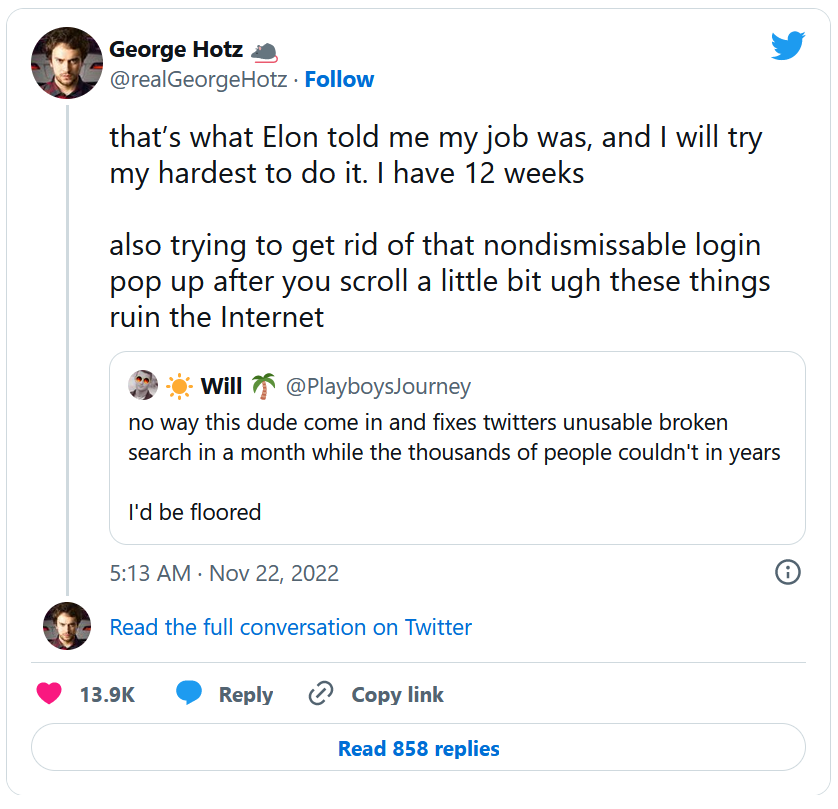
Task: Click the Copy link text
Action: pos(397,695)
